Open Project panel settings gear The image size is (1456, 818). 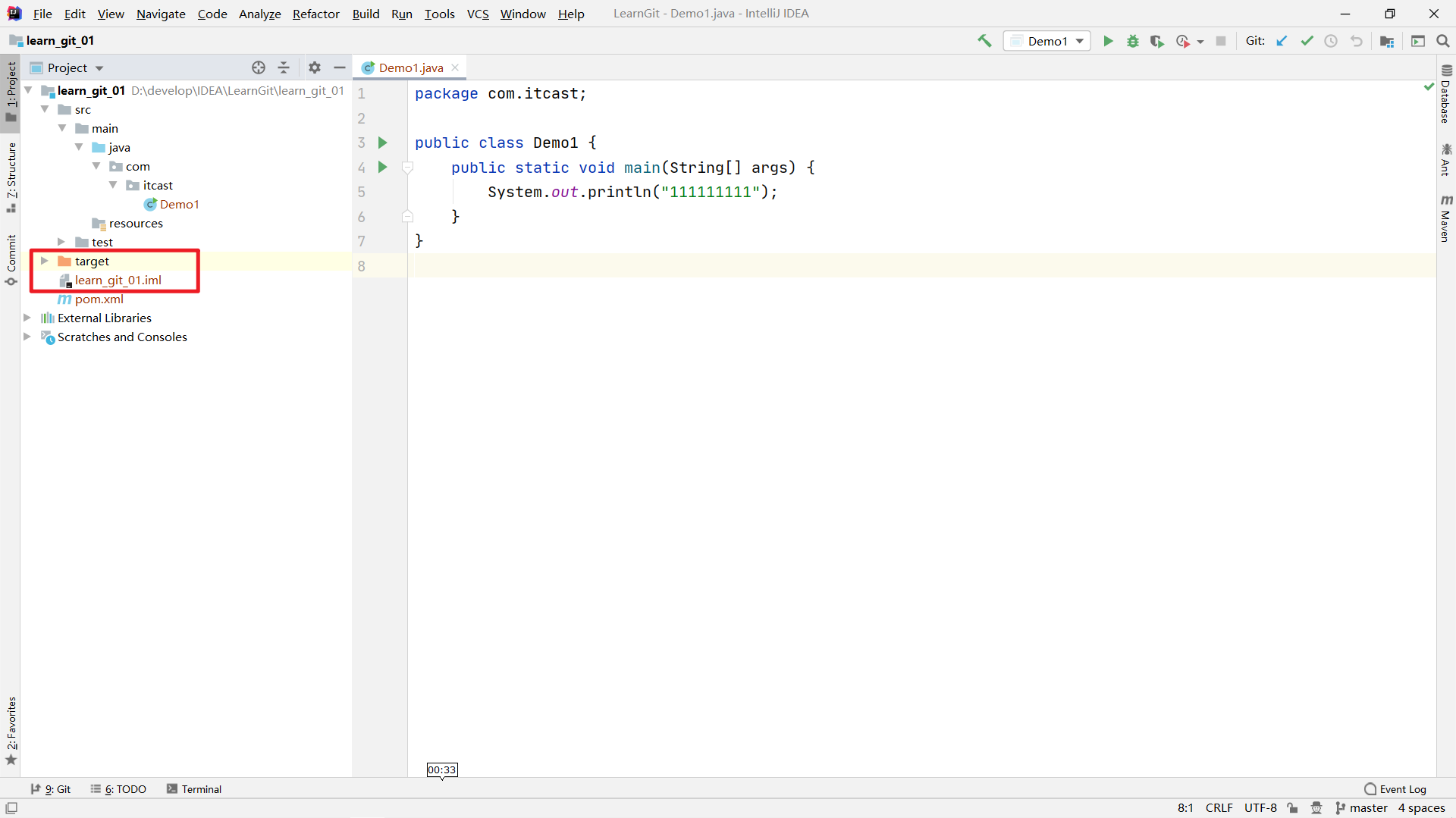315,67
